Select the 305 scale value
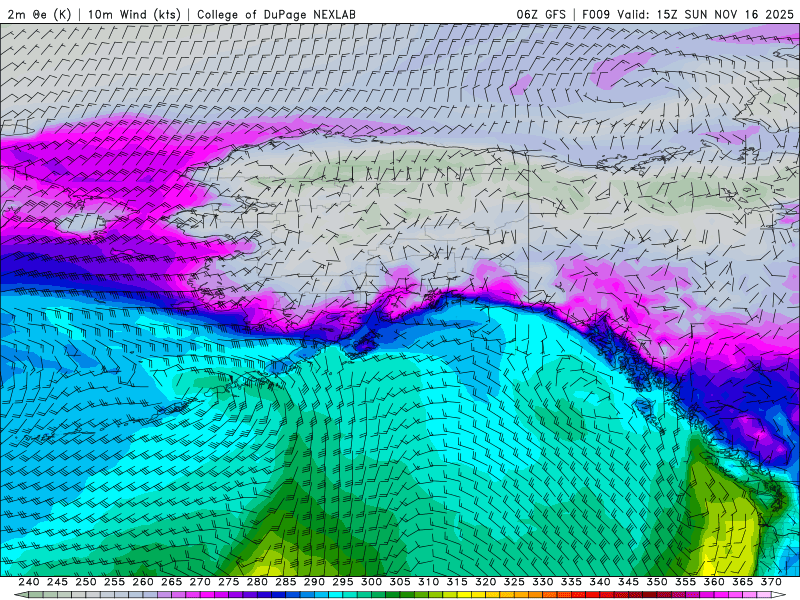 pyautogui.click(x=400, y=582)
